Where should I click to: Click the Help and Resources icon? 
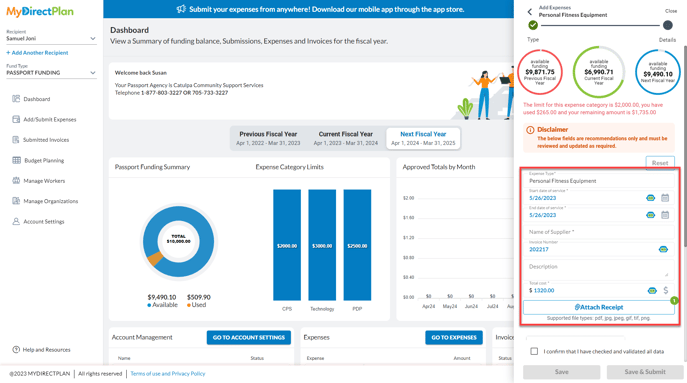[16, 350]
